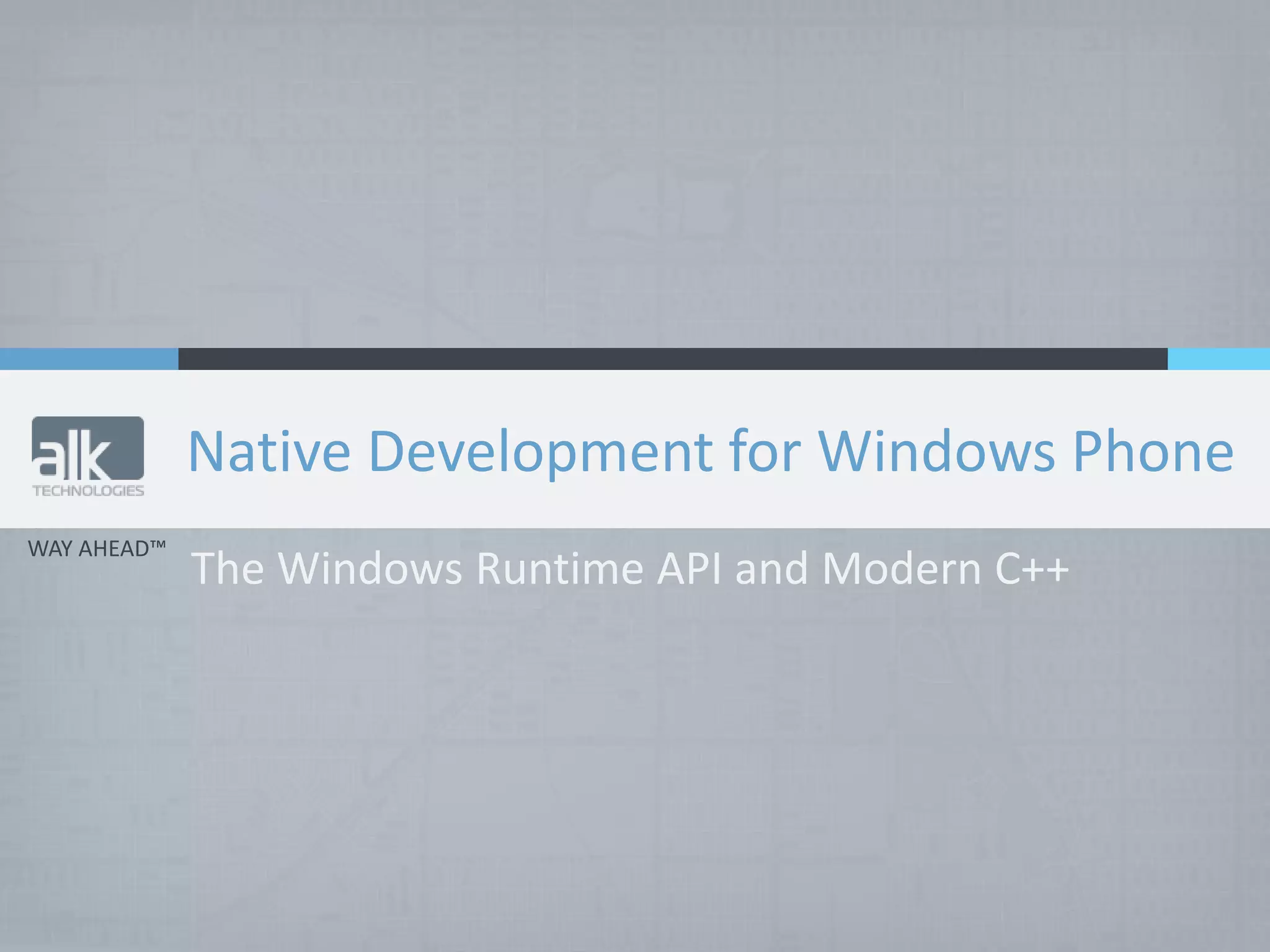Click the word API in the subtitle
1270x952 pixels.
pos(689,568)
